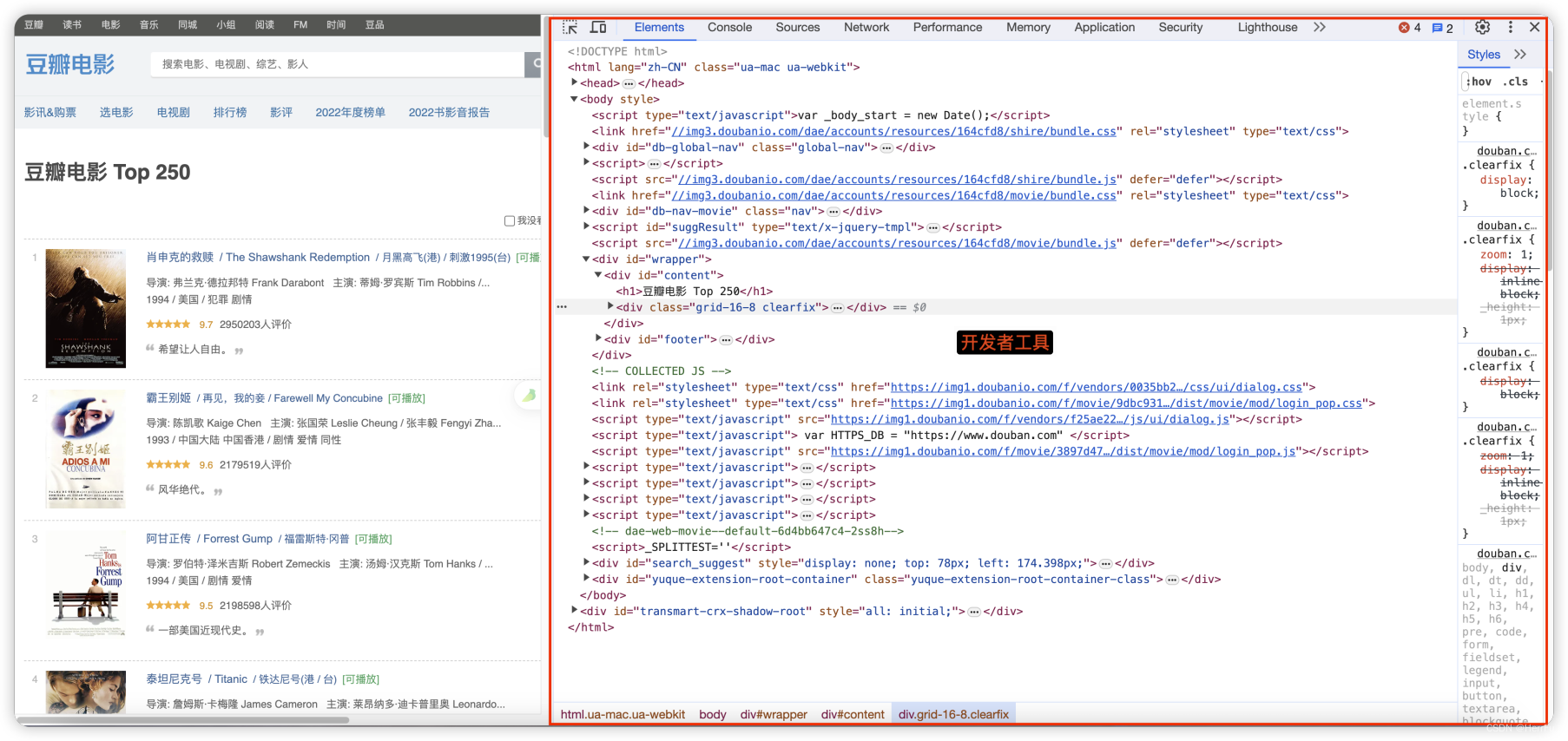The width and height of the screenshot is (1568, 741).
Task: Click the page's horizontal scrollbar
Action: pos(184,720)
